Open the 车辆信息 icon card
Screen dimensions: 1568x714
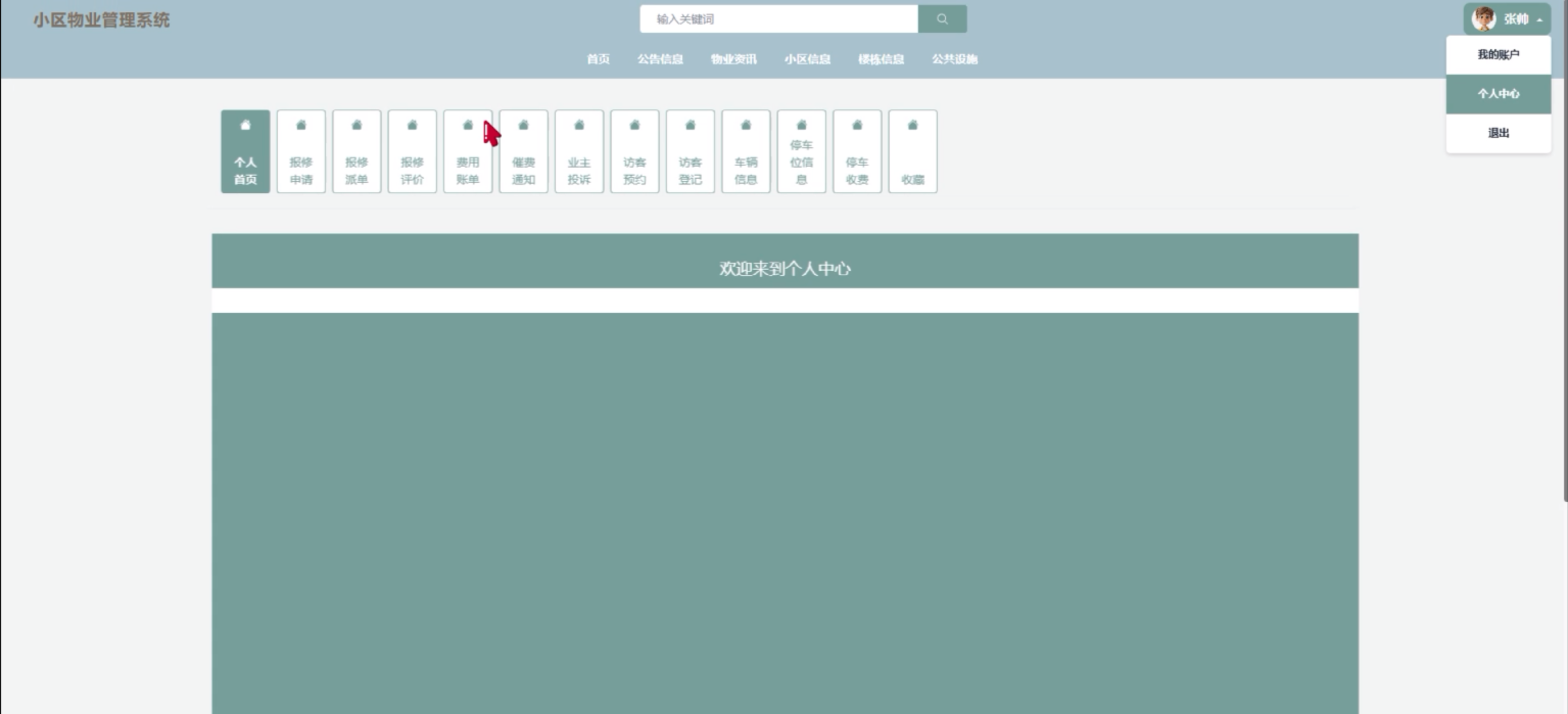tap(746, 152)
